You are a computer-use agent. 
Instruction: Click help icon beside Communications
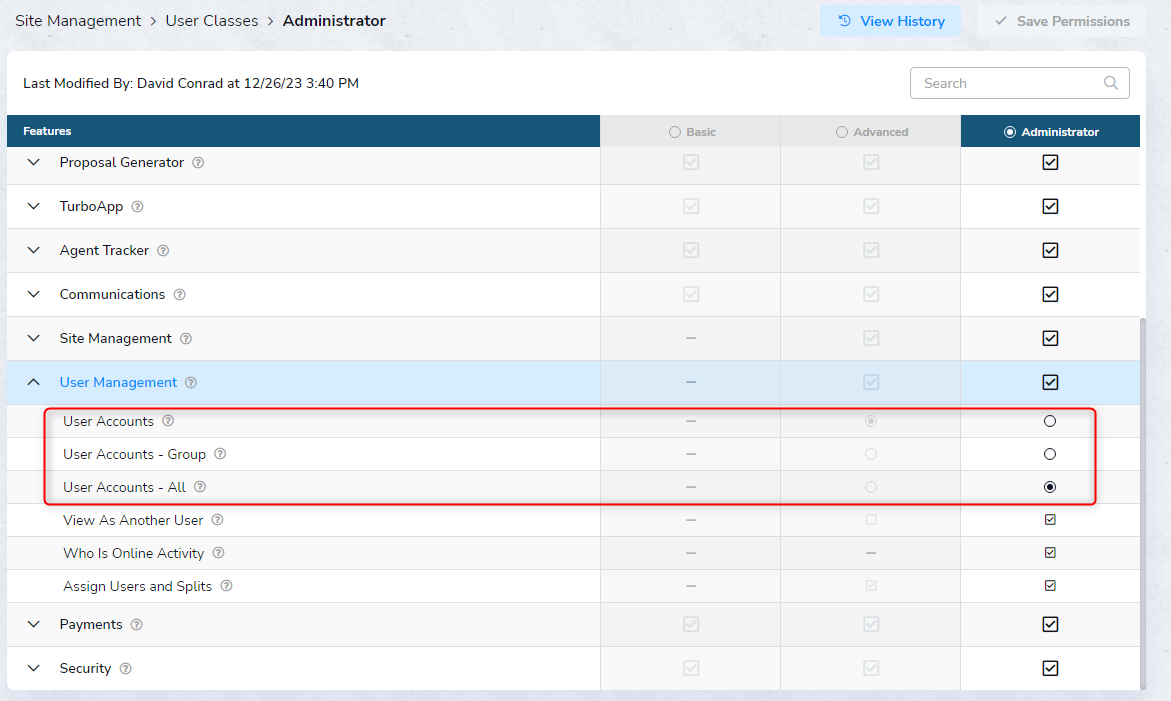(180, 295)
